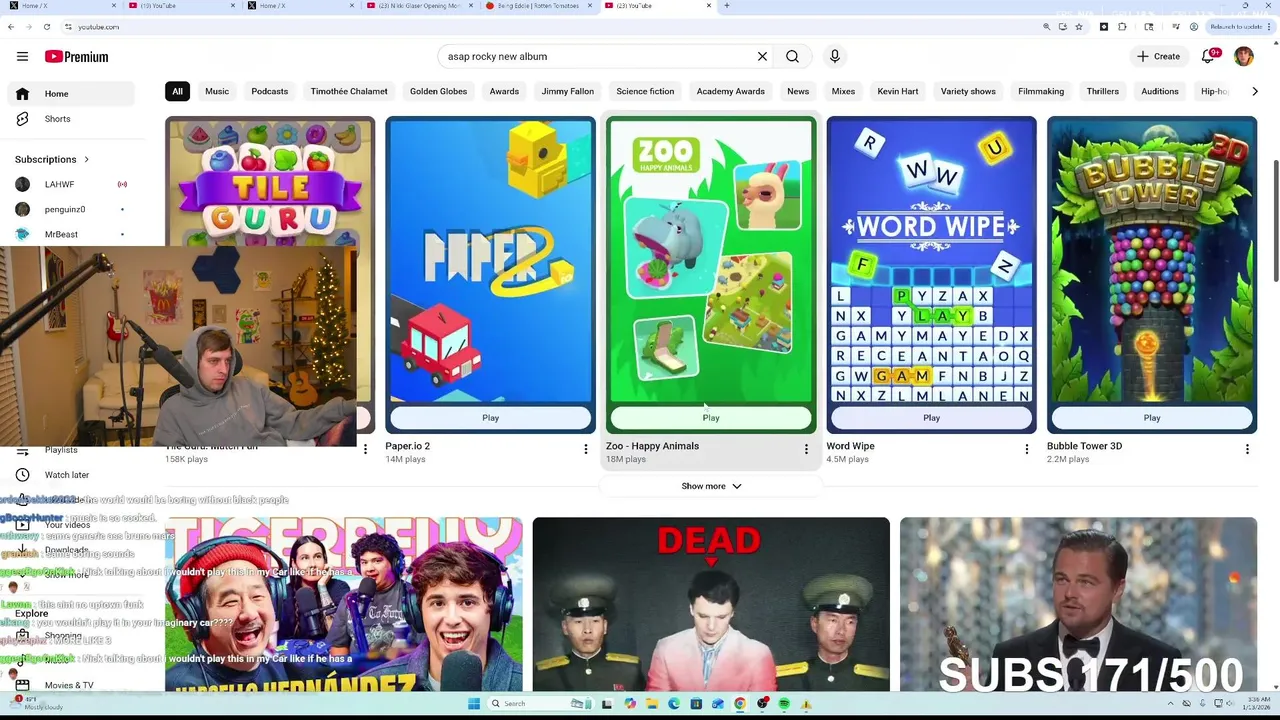Select the Music filter chip
Viewport: 1280px width, 720px height.
[x=217, y=91]
